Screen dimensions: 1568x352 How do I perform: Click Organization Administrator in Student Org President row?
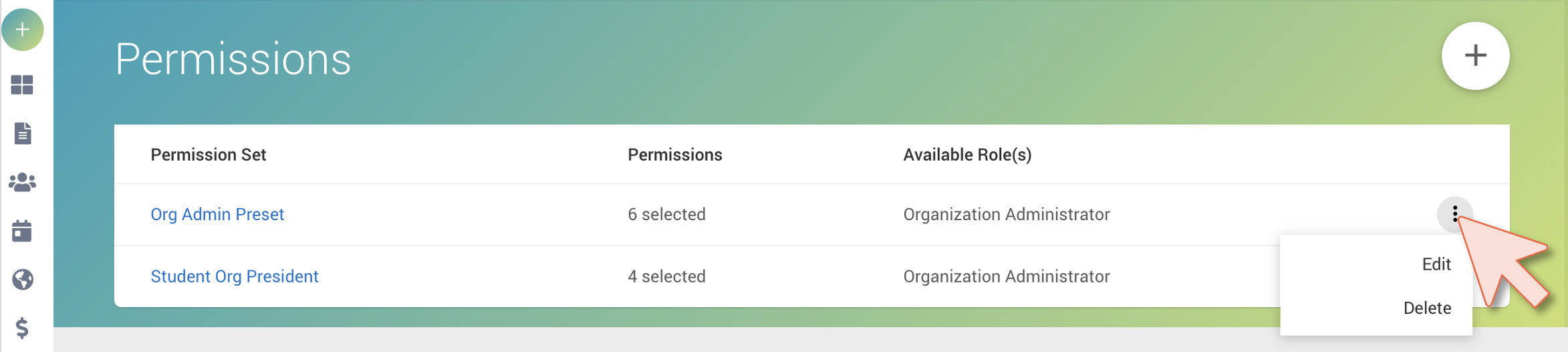[x=1007, y=276]
